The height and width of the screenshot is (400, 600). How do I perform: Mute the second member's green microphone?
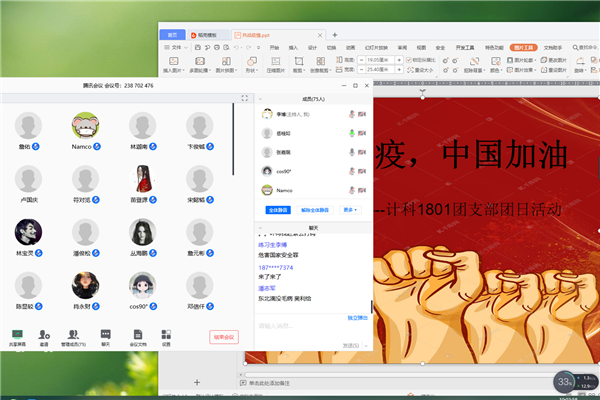click(x=352, y=133)
